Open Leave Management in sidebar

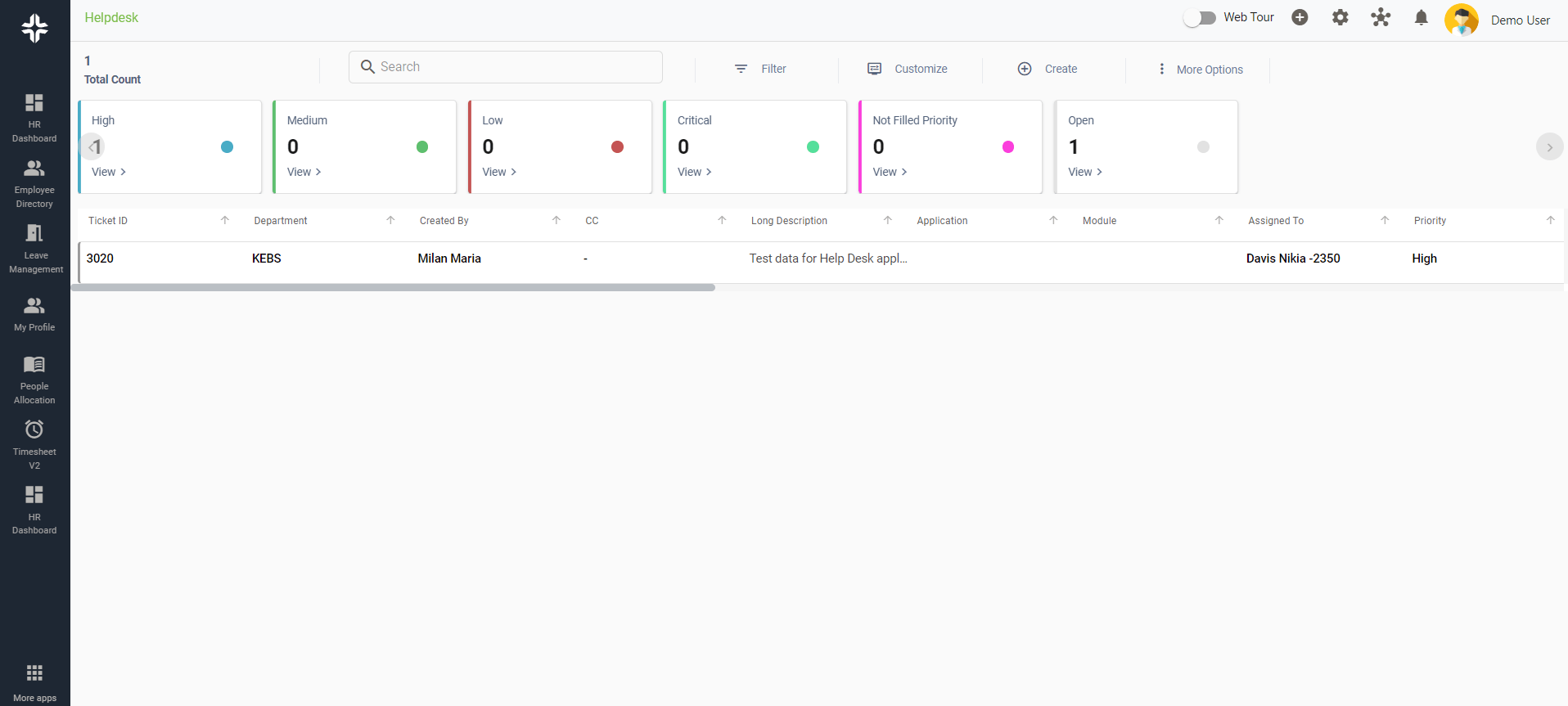click(35, 249)
